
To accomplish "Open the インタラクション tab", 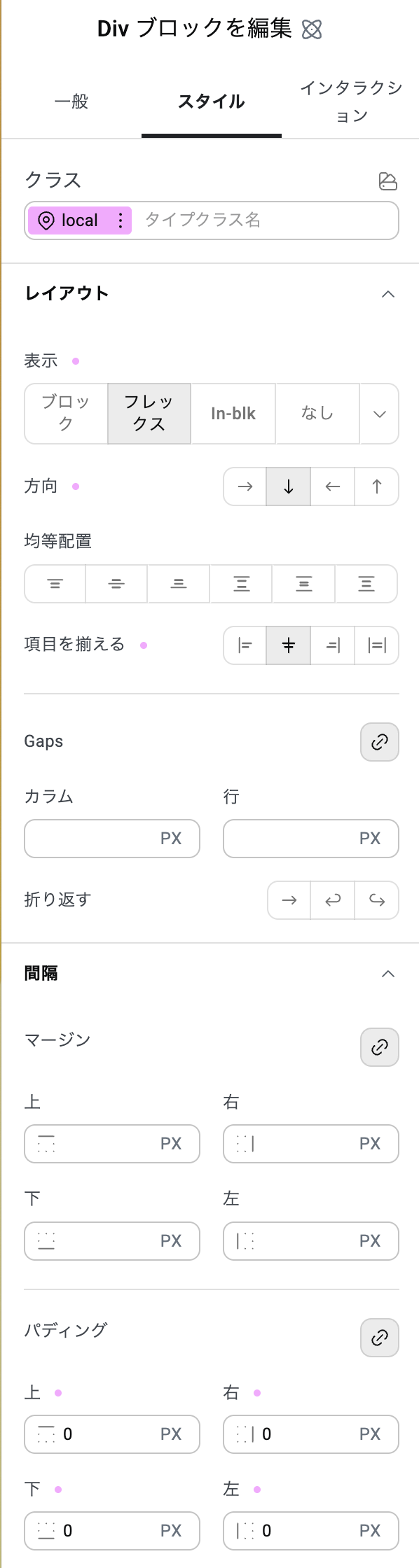I will 350,101.
